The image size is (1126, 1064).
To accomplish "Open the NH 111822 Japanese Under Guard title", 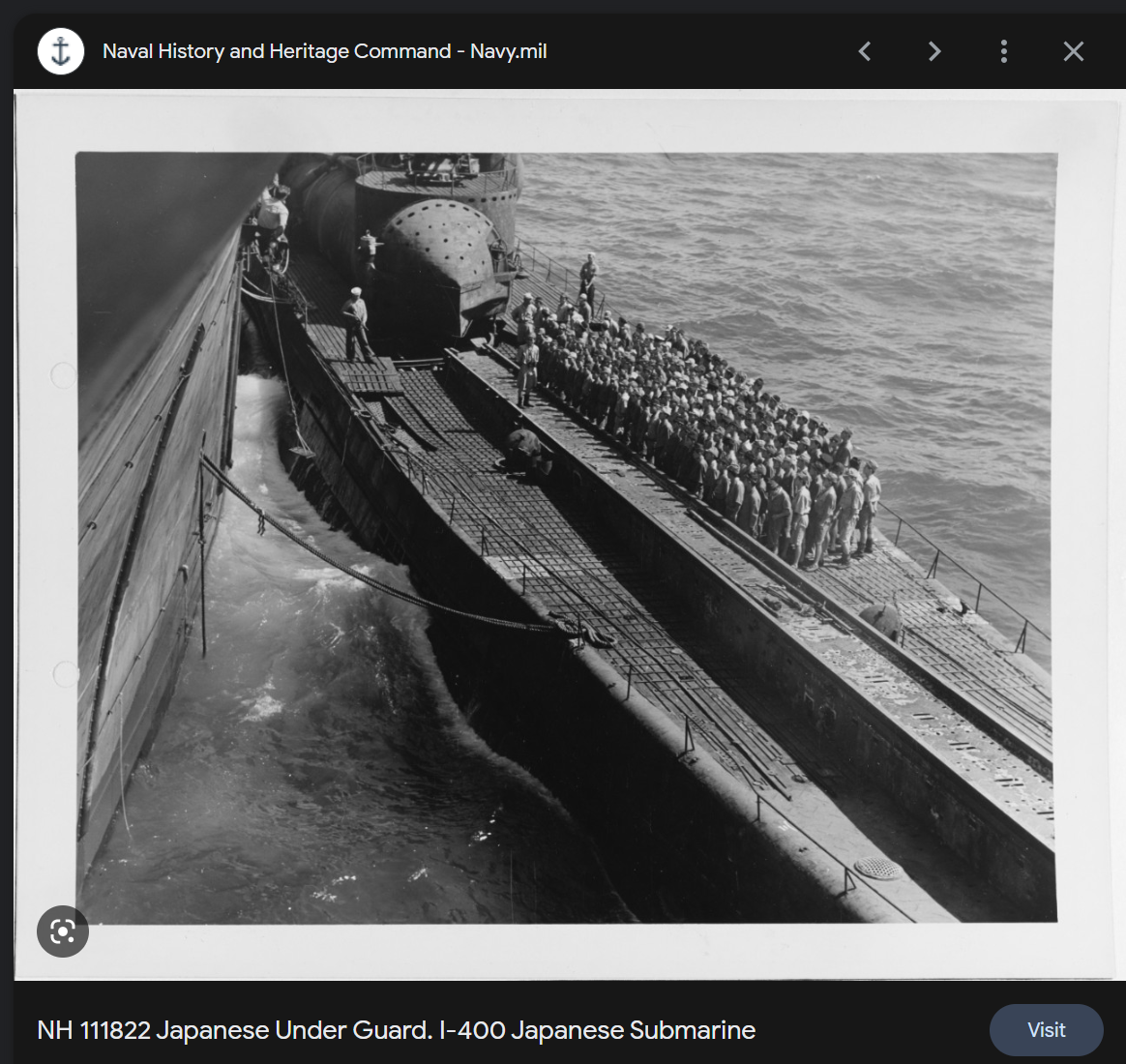I will (x=396, y=1030).
